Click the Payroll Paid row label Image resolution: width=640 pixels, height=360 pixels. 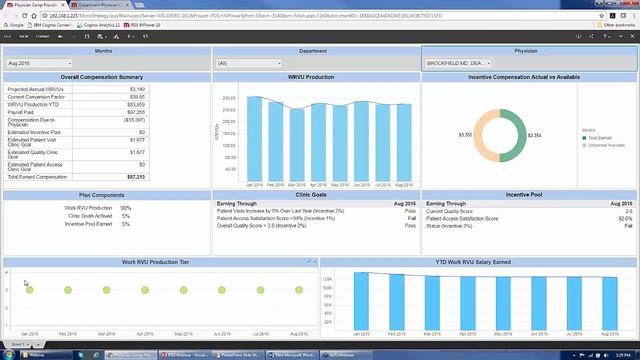[x=20, y=112]
